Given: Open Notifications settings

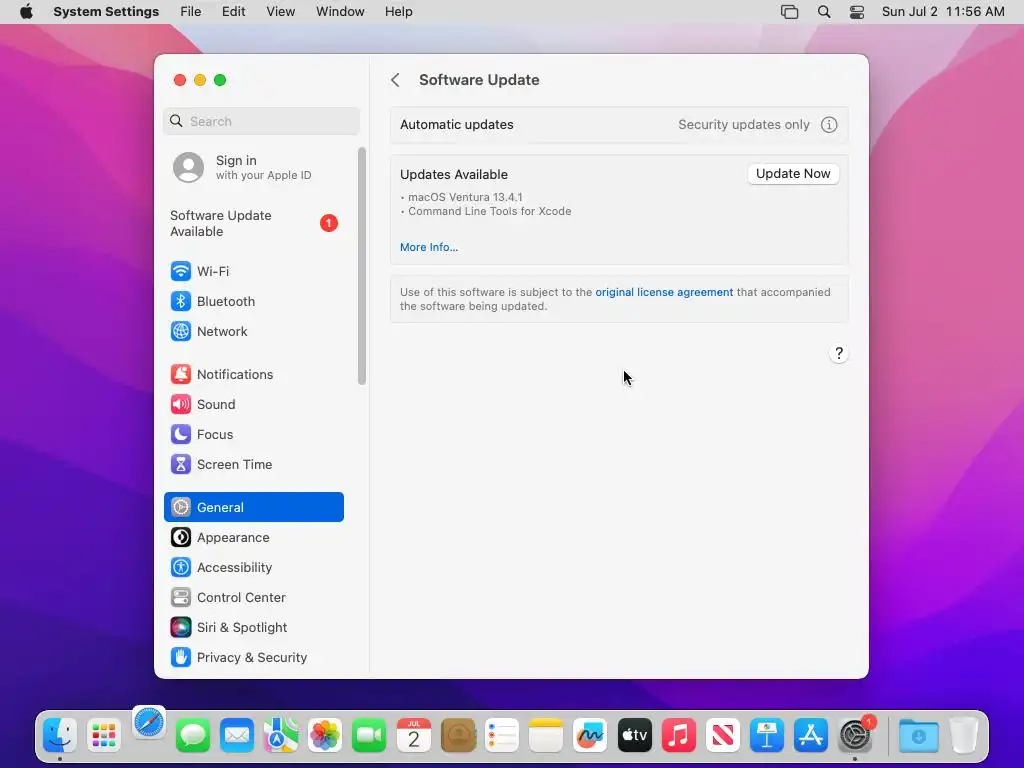Looking at the screenshot, I should pos(253,374).
